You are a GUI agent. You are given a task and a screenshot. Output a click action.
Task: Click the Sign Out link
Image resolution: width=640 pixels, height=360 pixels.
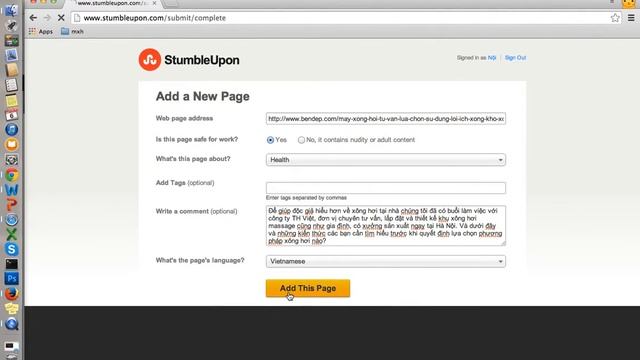(x=515, y=58)
